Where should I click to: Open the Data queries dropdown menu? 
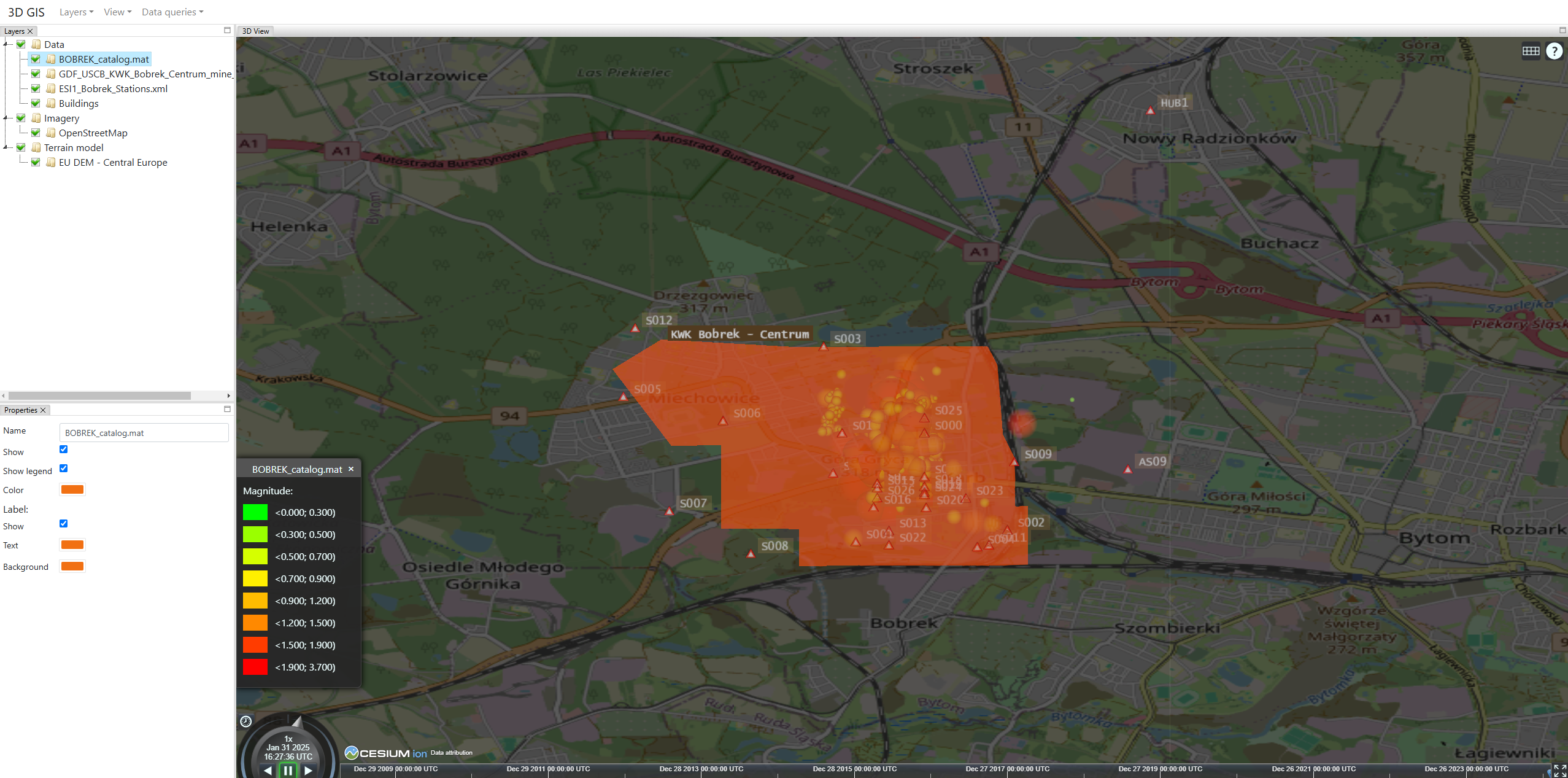172,12
